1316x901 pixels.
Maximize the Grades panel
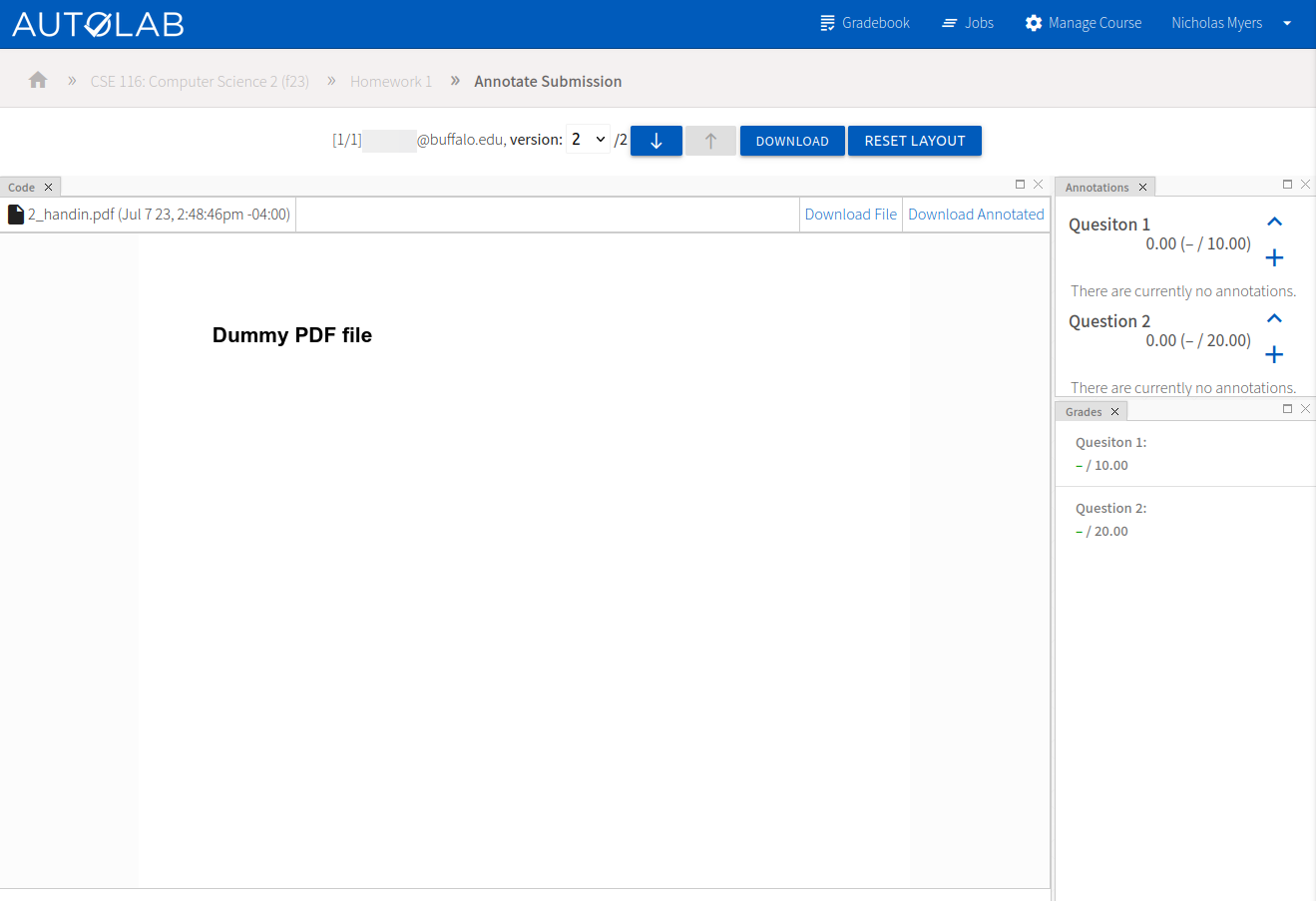1287,409
